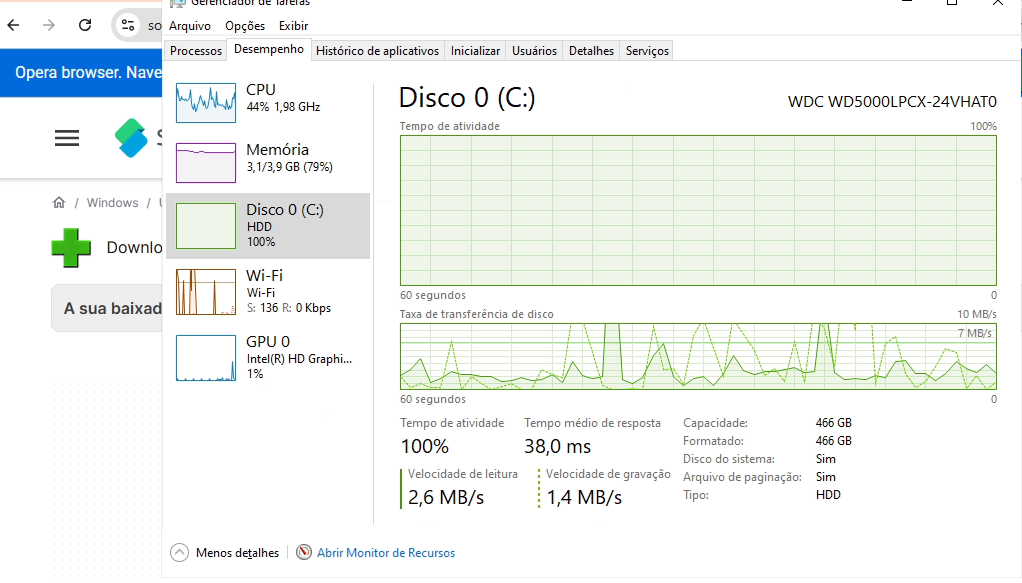Click the 100% activity time value

click(x=424, y=446)
